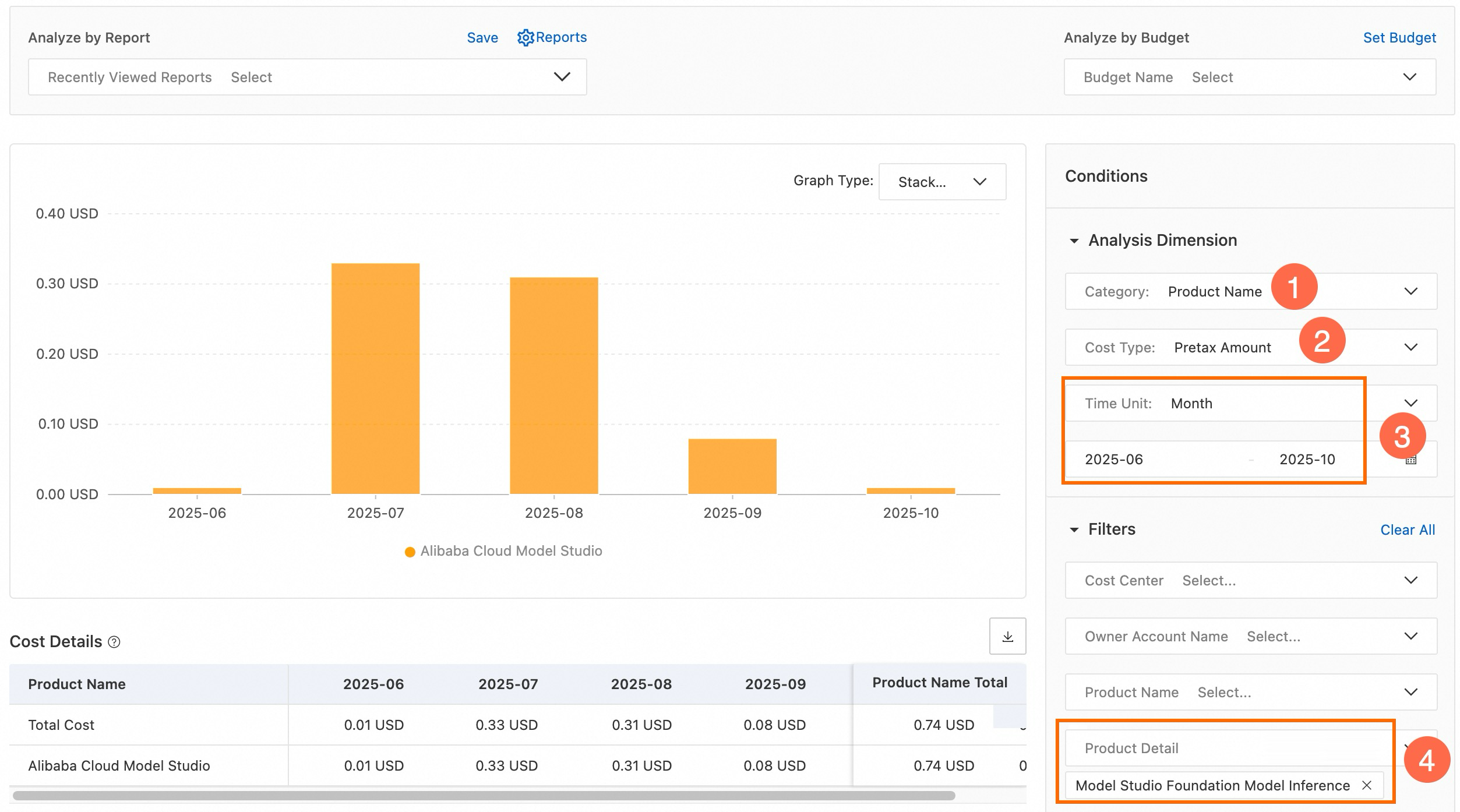Toggle Alibaba Cloud Model Studio legend marker

click(x=410, y=552)
